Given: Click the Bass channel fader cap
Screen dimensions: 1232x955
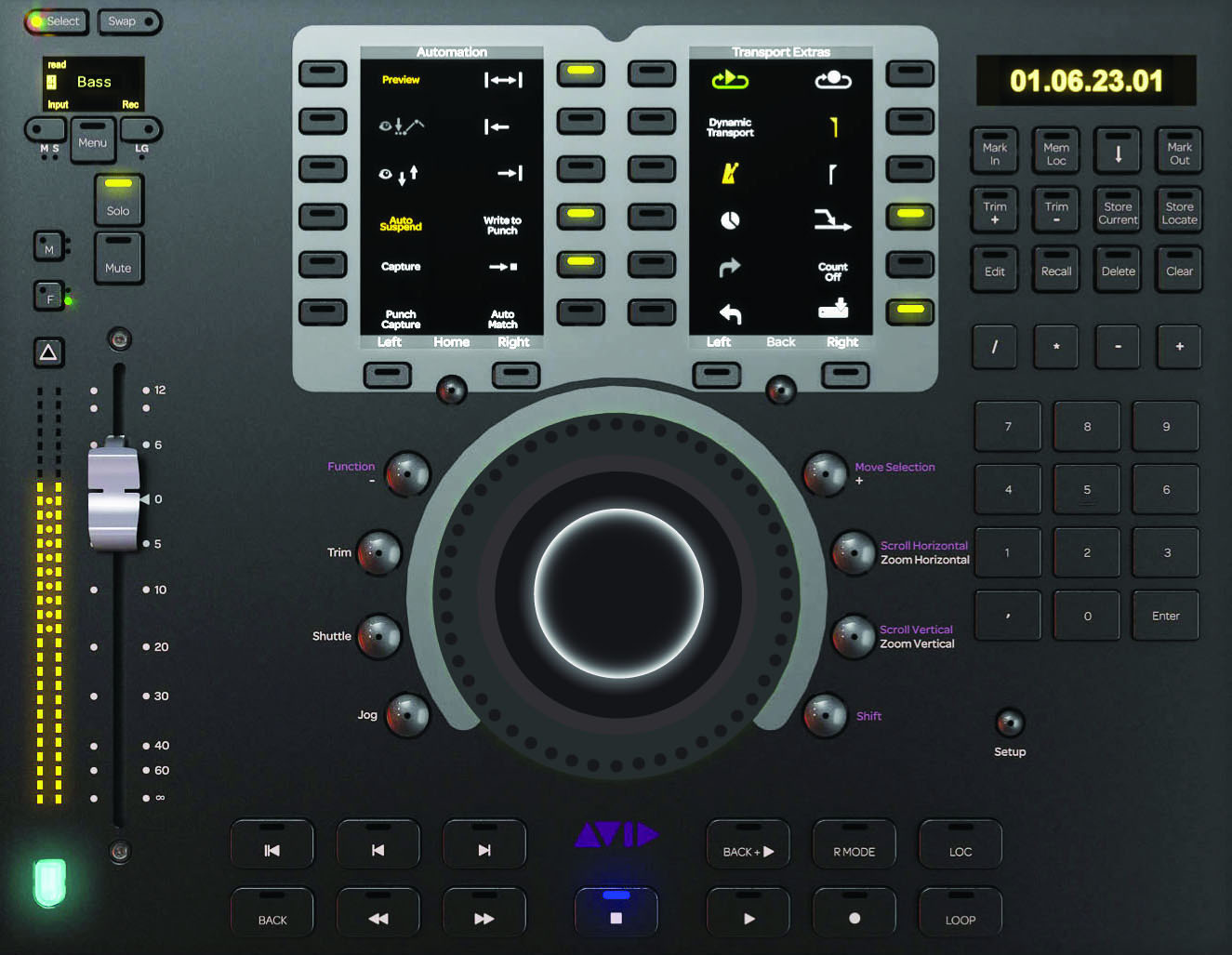Looking at the screenshot, I should [x=113, y=493].
